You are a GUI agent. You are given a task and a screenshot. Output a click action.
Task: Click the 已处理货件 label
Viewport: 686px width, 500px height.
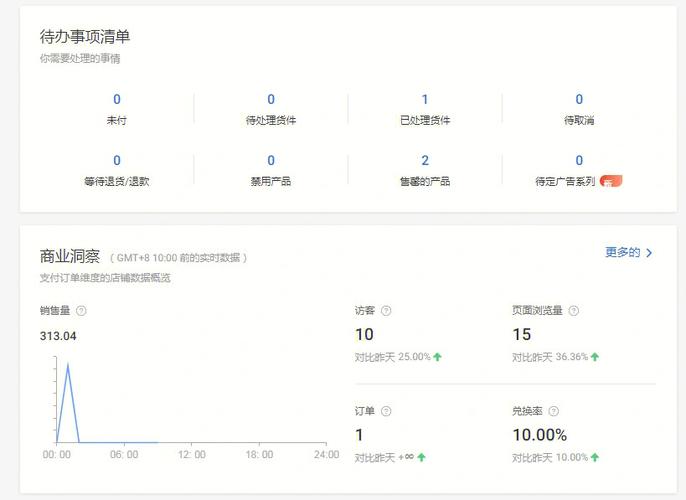click(425, 120)
